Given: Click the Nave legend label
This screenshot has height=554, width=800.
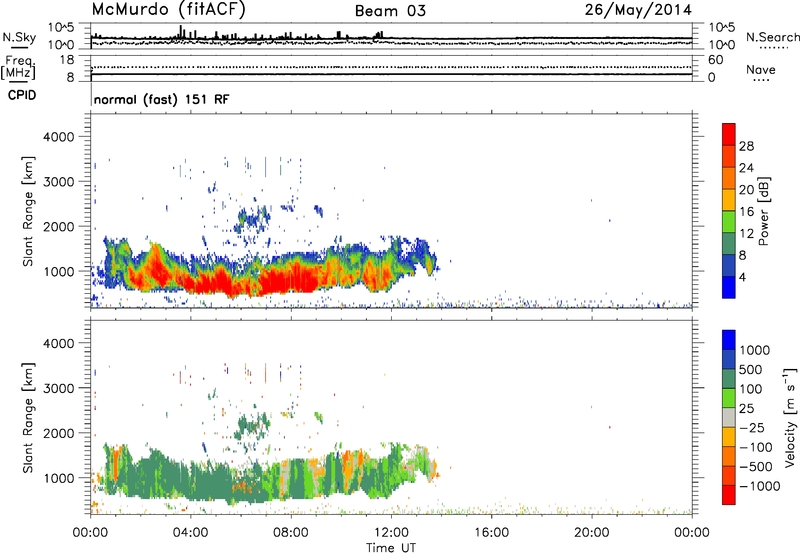Looking at the screenshot, I should (x=761, y=70).
